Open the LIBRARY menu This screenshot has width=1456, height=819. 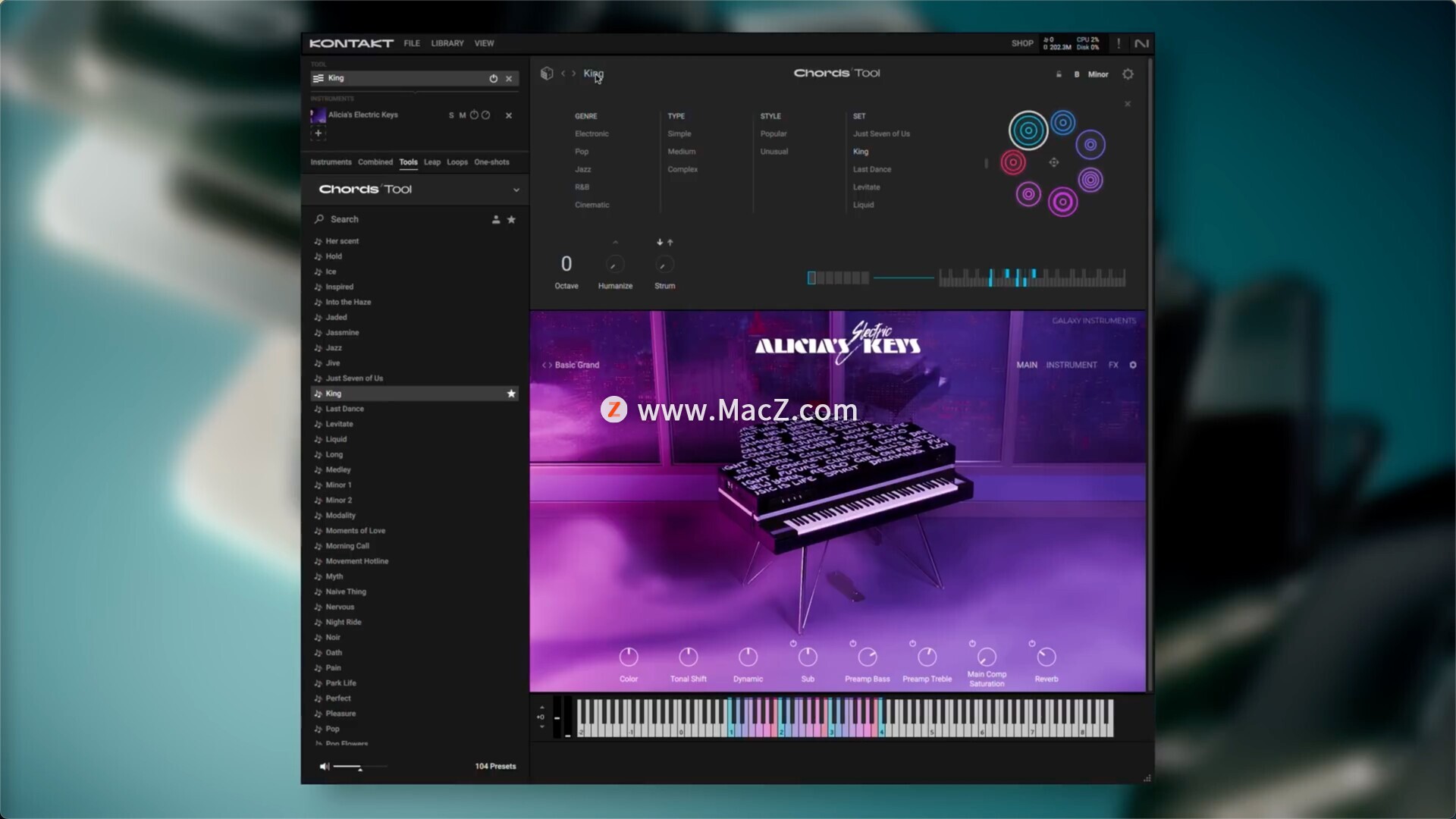point(447,43)
